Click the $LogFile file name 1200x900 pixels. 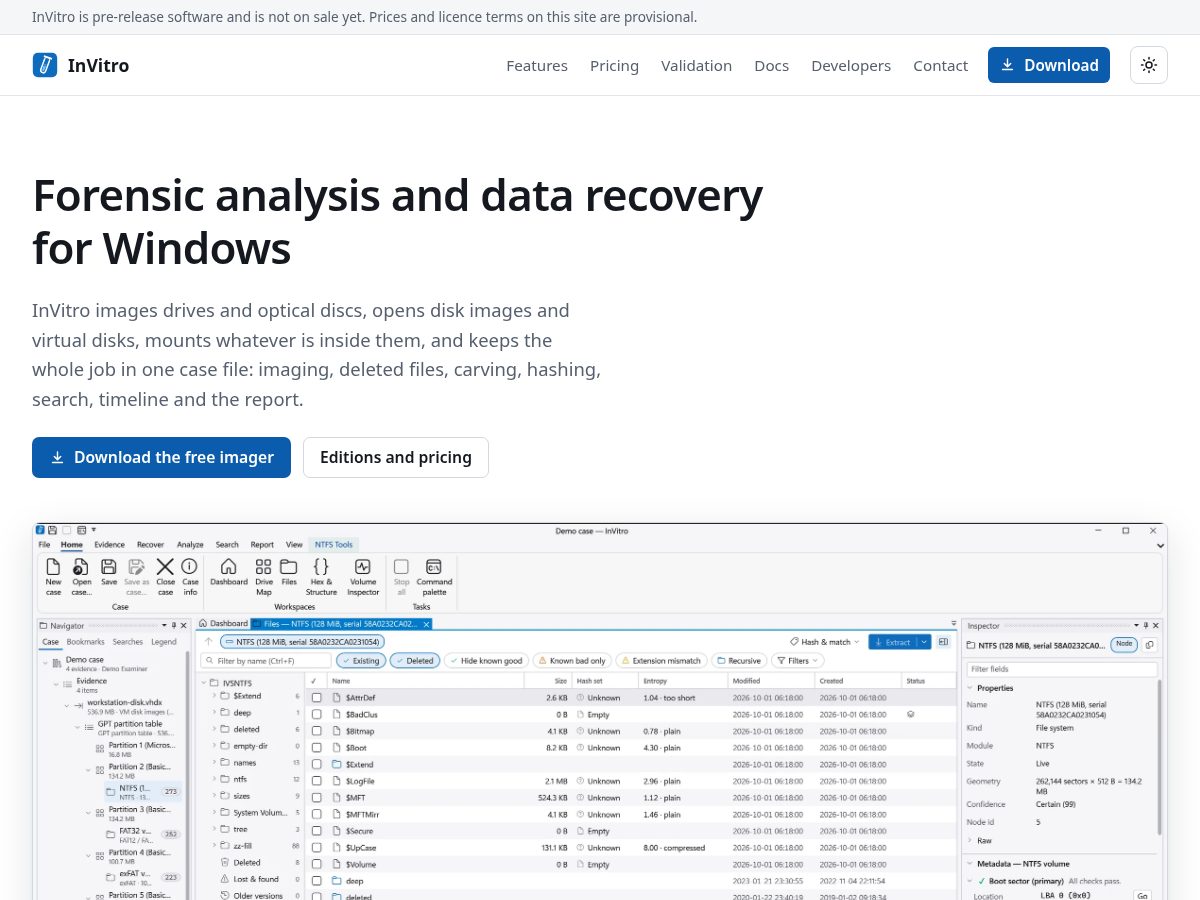point(361,781)
